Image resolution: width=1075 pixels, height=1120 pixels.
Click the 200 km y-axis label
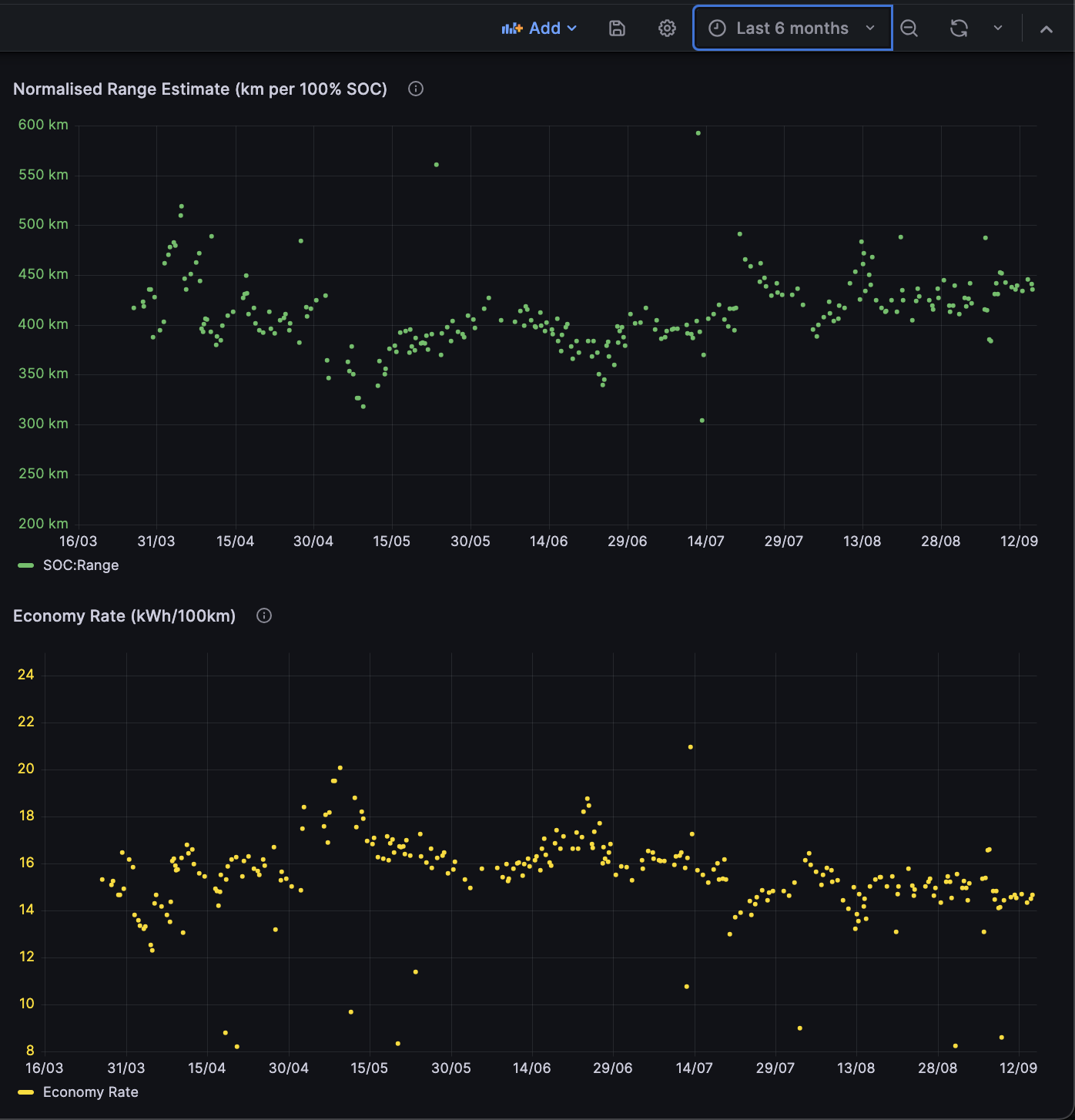43,524
